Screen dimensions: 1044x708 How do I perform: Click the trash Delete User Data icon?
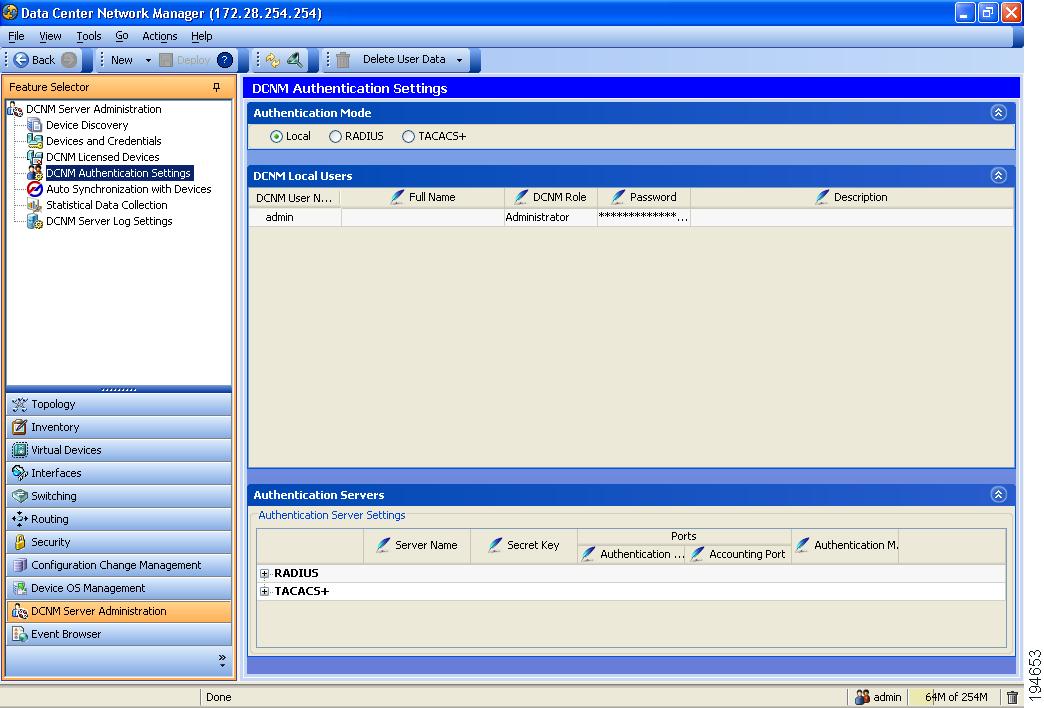(343, 60)
